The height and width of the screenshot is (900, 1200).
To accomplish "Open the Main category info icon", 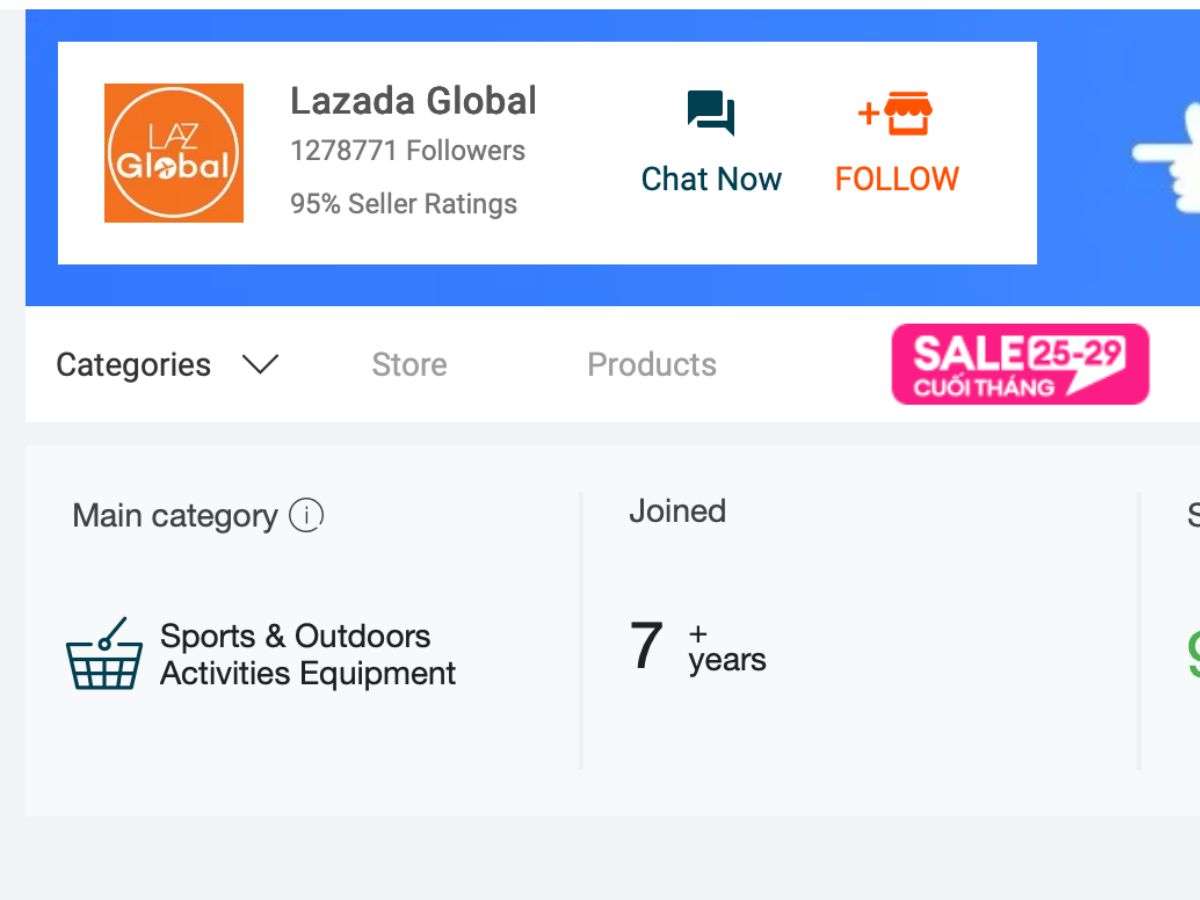I will click(x=306, y=516).
